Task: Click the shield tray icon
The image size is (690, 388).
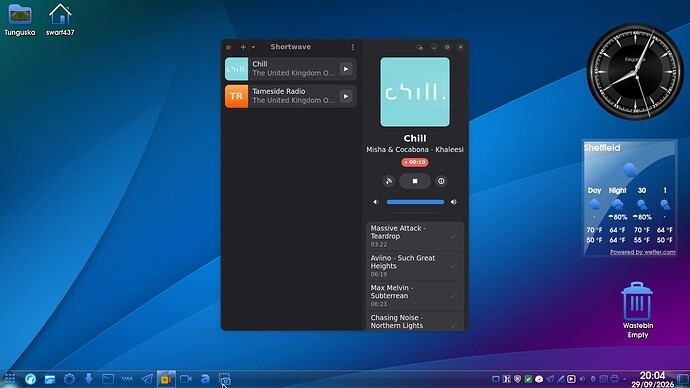Action: (518, 379)
